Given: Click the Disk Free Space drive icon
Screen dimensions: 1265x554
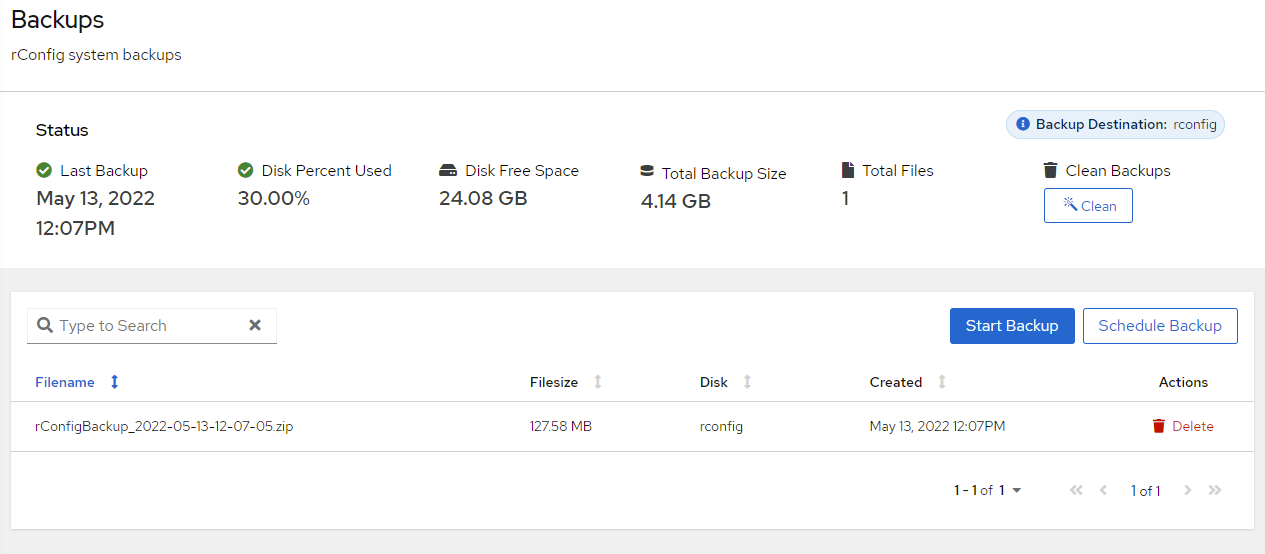Looking at the screenshot, I should [448, 171].
